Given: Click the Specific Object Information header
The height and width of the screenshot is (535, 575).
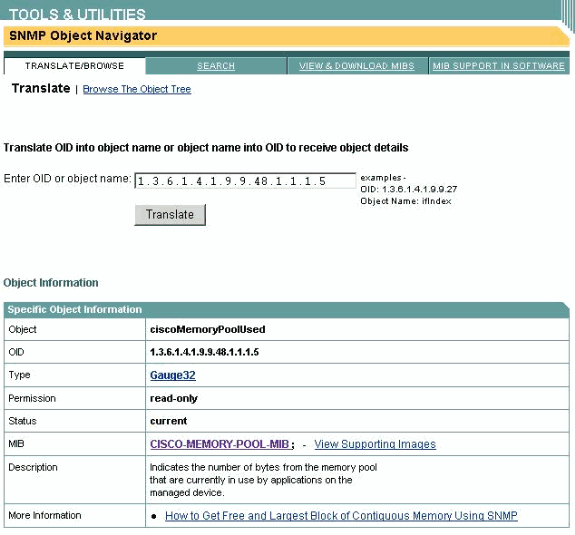Looking at the screenshot, I should (75, 309).
